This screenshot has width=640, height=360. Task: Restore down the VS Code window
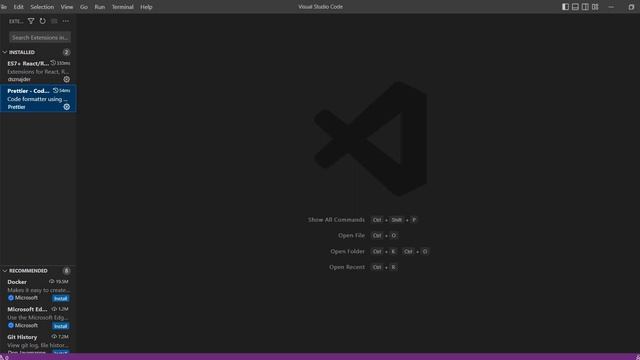pos(631,7)
